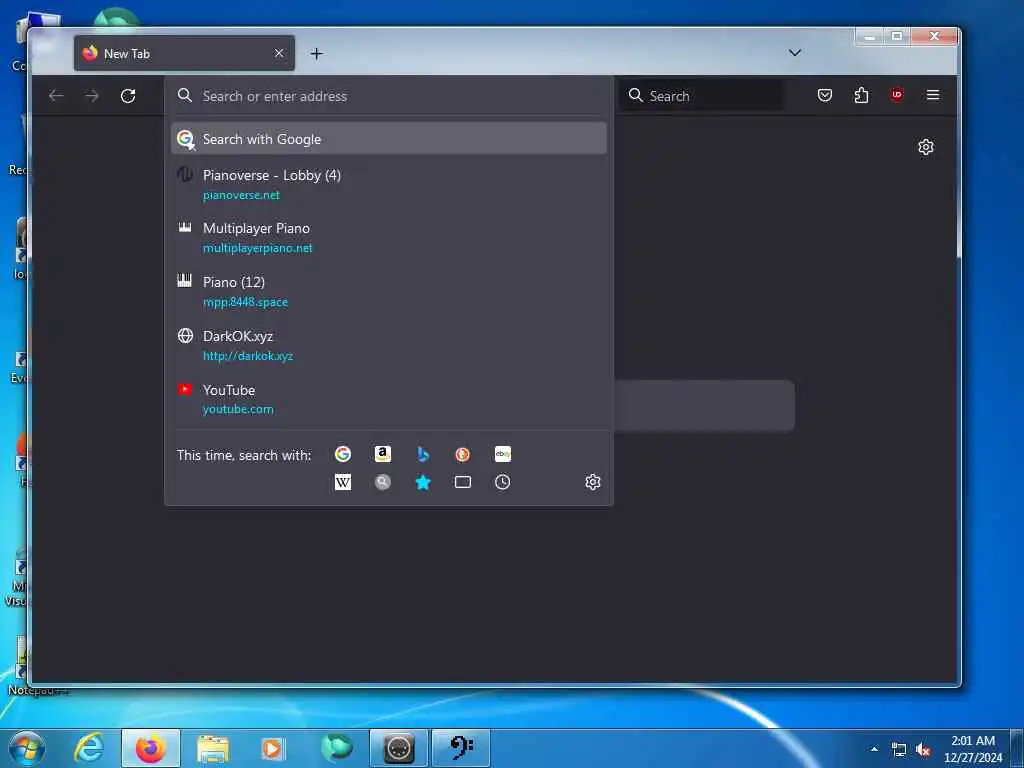Click the muted volume tray icon
Screen dimensions: 1024x768
[x=923, y=750]
